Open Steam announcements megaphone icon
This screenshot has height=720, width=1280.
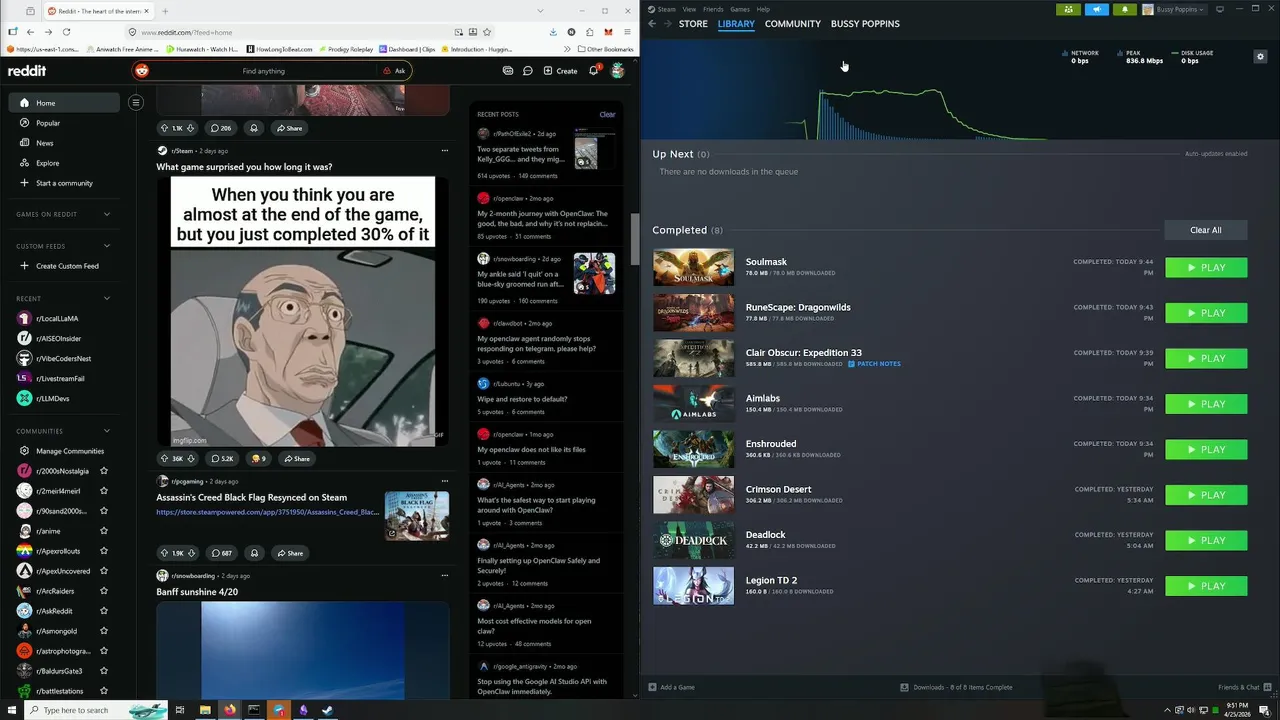pyautogui.click(x=1096, y=9)
